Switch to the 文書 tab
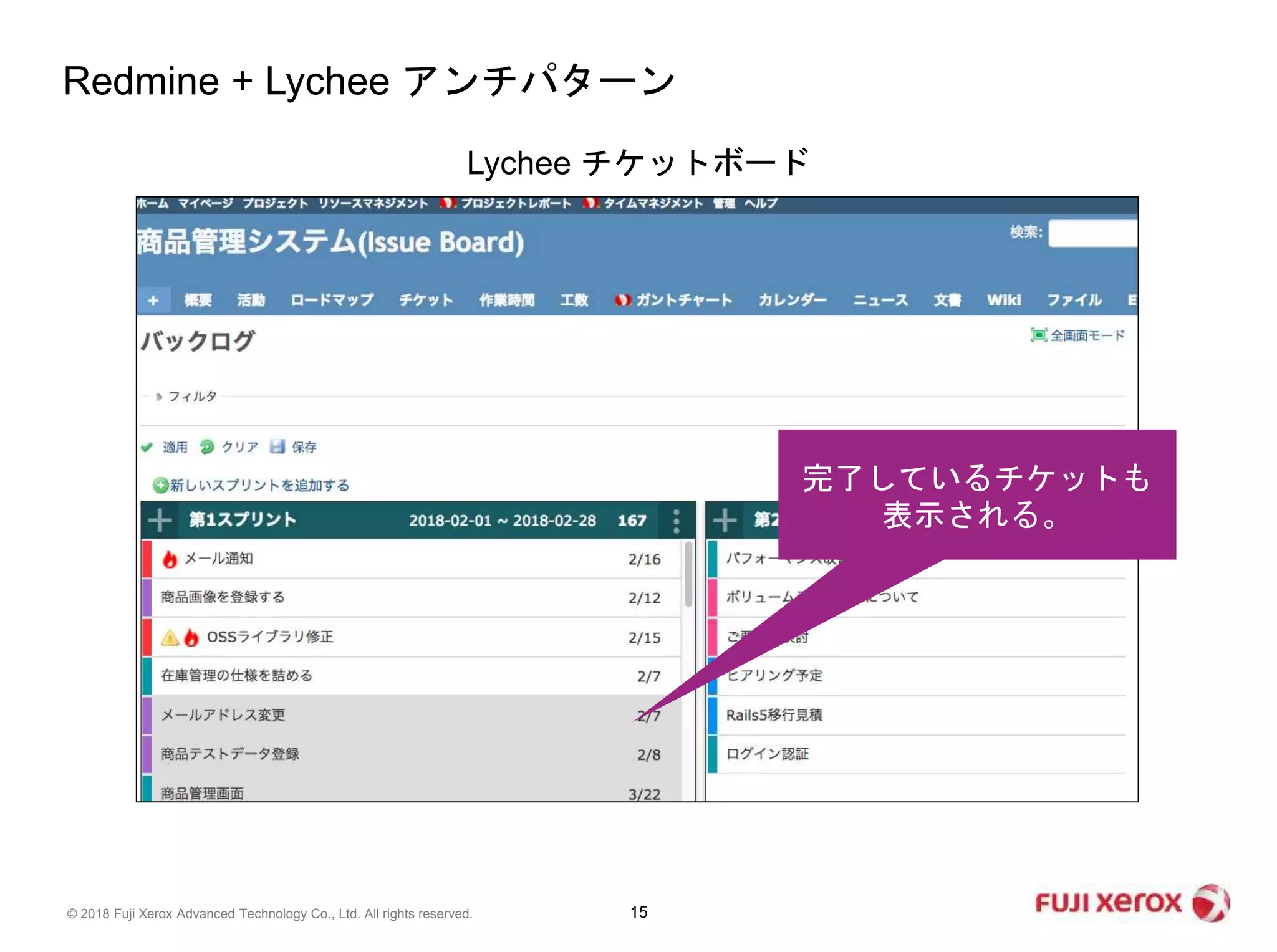The image size is (1277, 952). click(x=947, y=301)
